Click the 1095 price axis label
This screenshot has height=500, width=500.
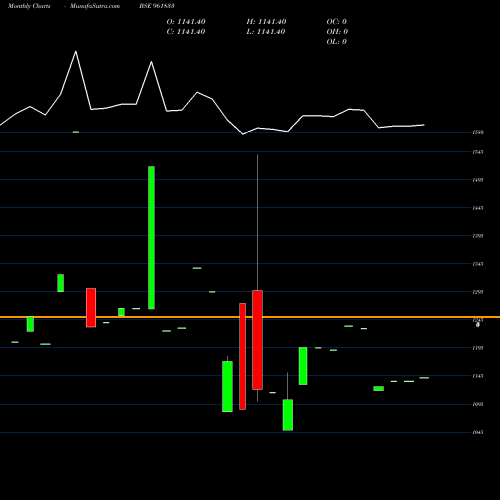[x=478, y=404]
